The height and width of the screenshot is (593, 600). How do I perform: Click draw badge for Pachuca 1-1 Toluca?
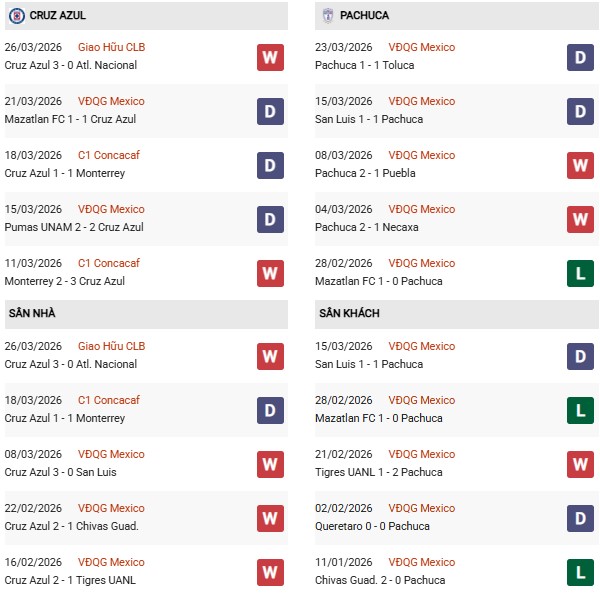pyautogui.click(x=581, y=57)
